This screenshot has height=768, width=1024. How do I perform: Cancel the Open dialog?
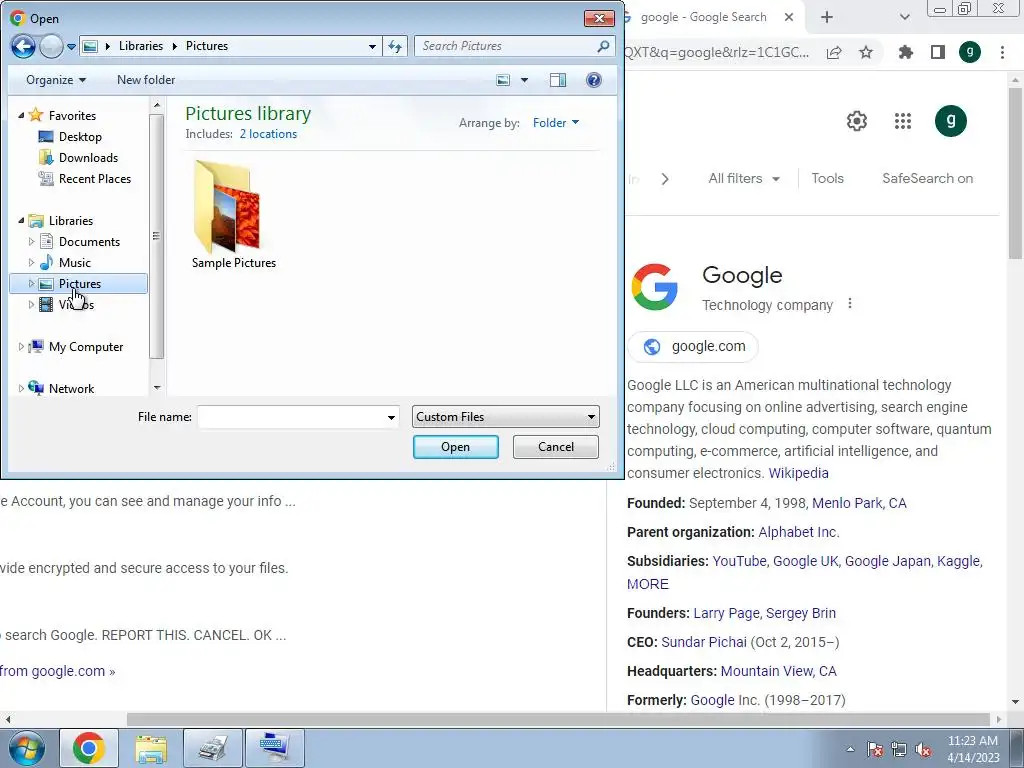click(556, 447)
